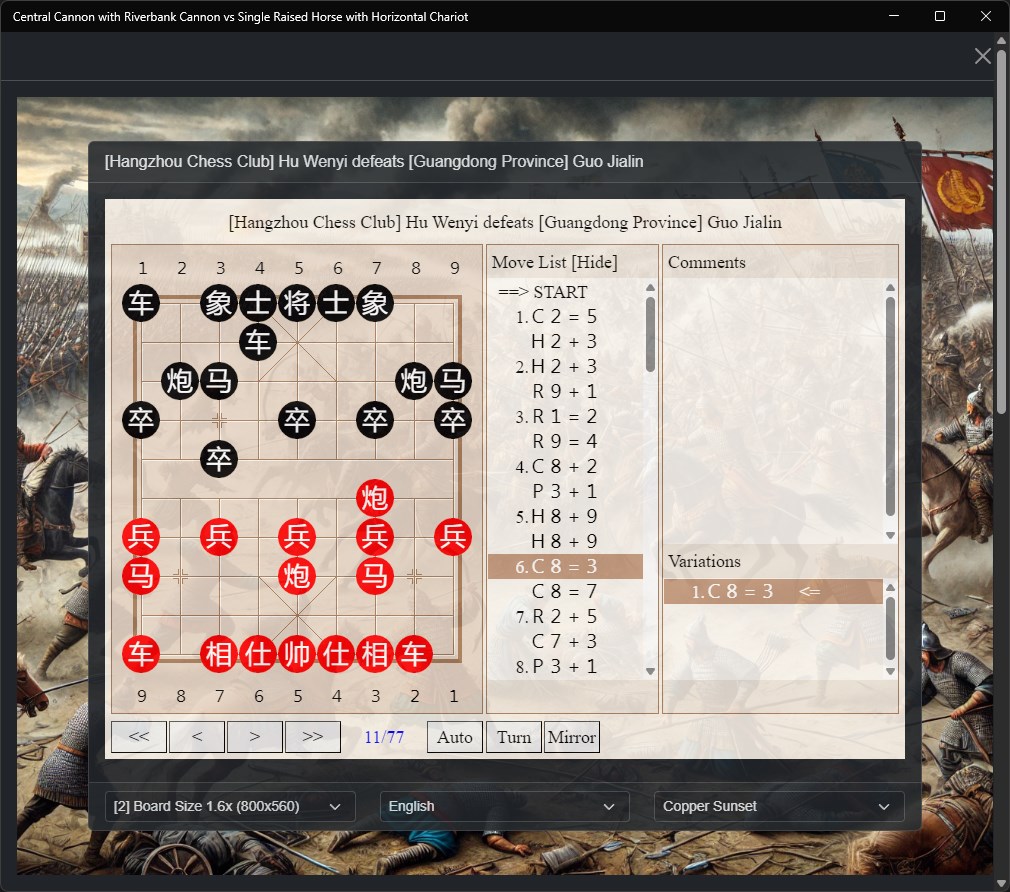Select the red horse below the file 3 soldier
Image resolution: width=1010 pixels, height=892 pixels.
[375, 576]
